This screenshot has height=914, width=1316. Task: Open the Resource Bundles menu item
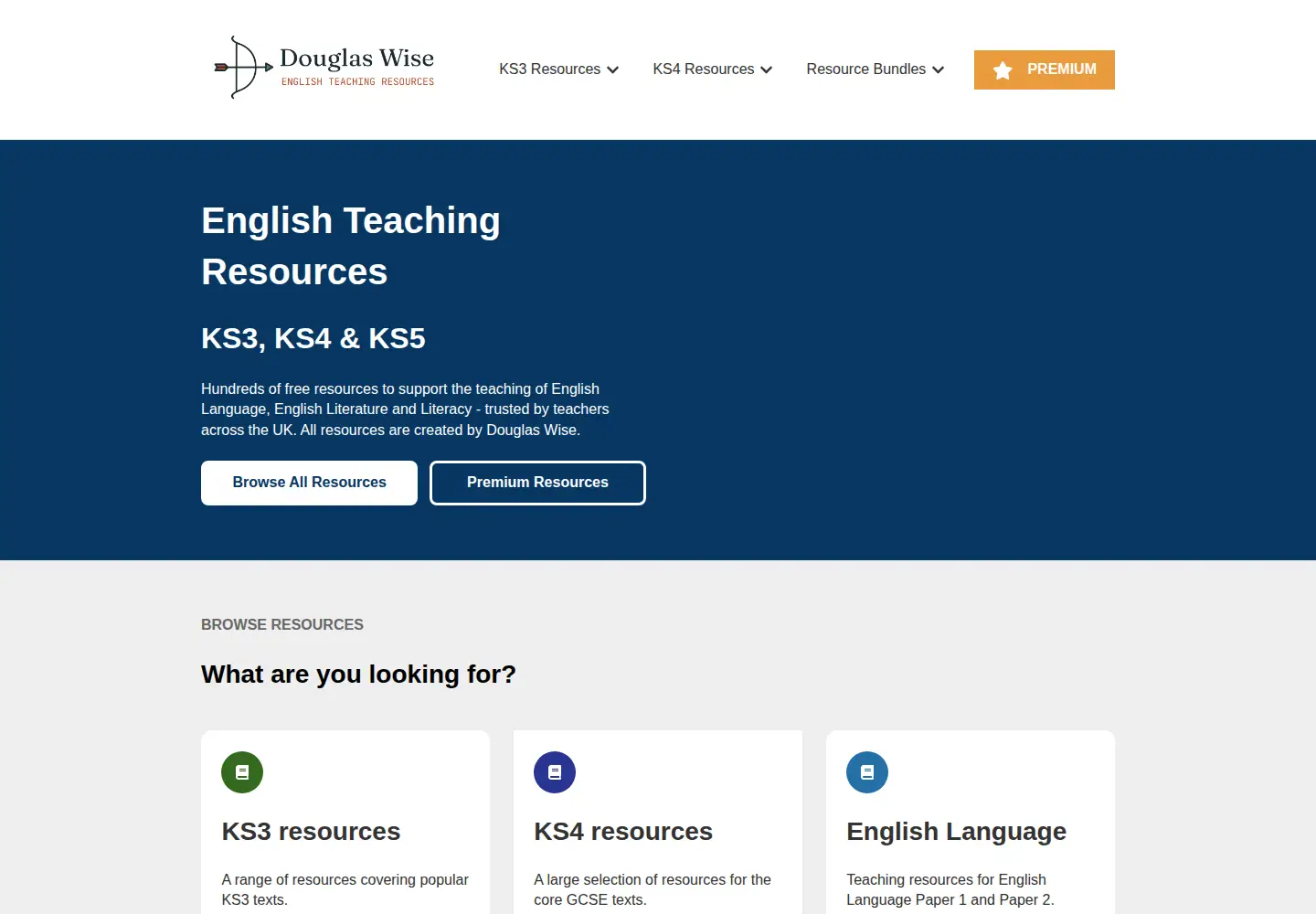[x=866, y=69]
